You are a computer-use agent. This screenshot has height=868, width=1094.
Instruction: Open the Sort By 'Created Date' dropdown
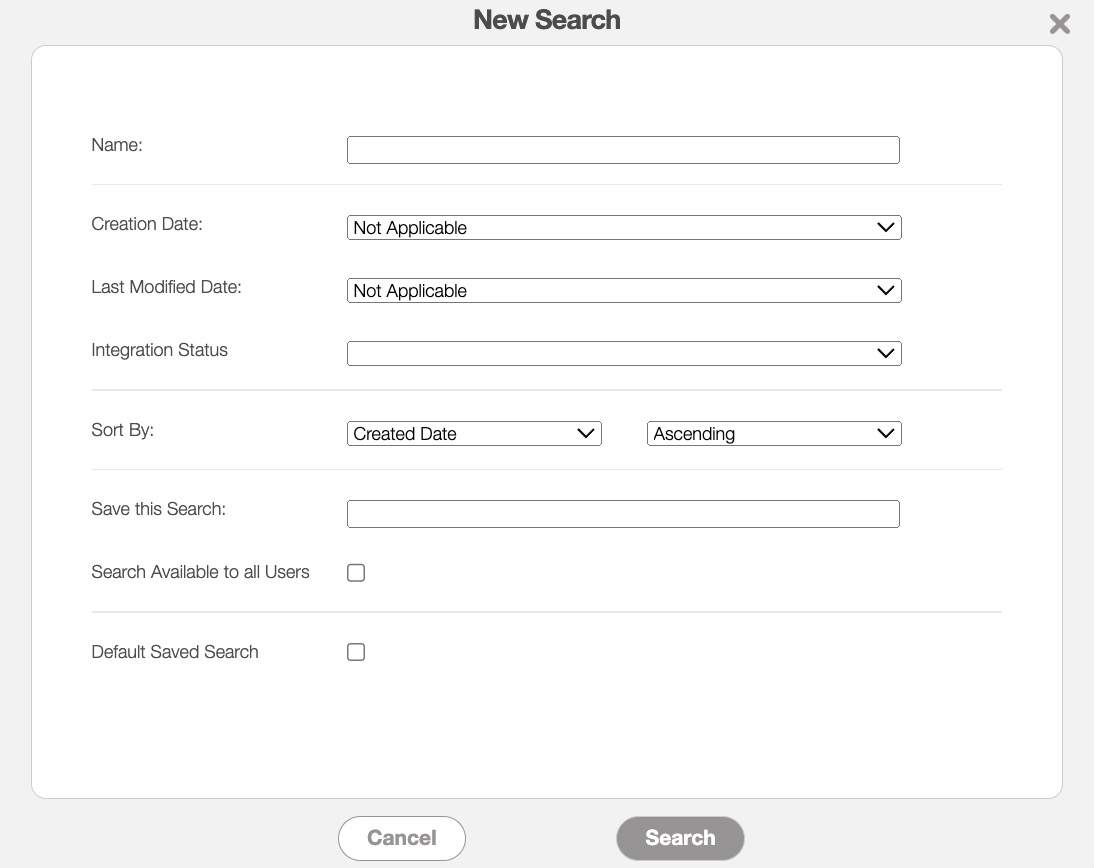pos(474,434)
